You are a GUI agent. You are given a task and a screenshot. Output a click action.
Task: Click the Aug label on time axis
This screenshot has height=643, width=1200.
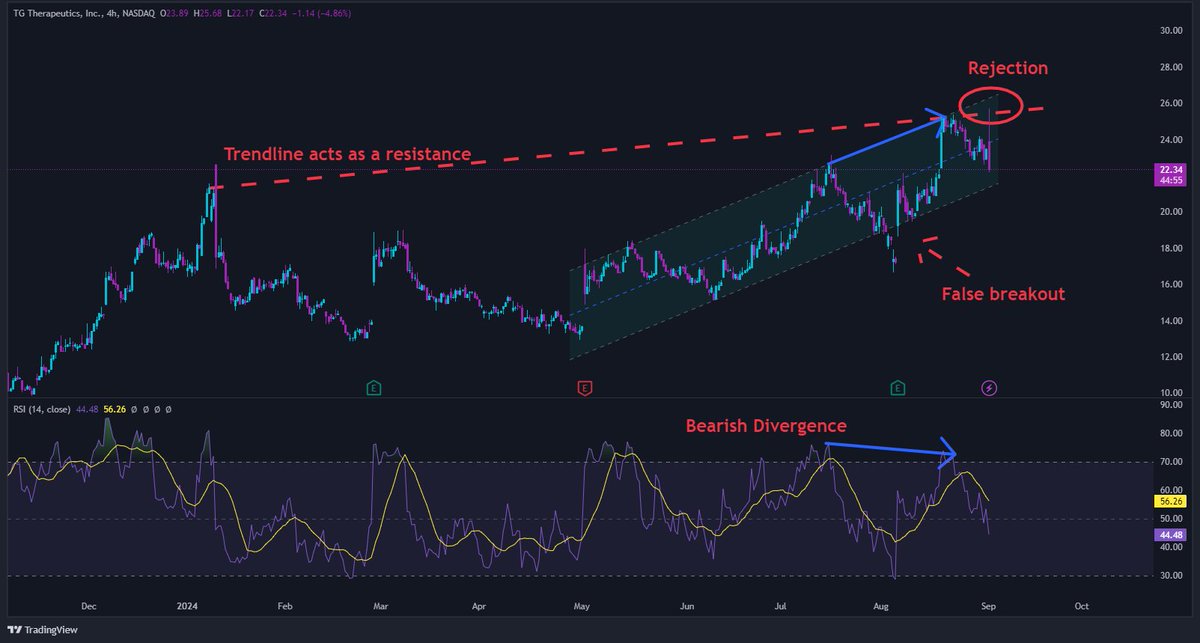point(883,606)
